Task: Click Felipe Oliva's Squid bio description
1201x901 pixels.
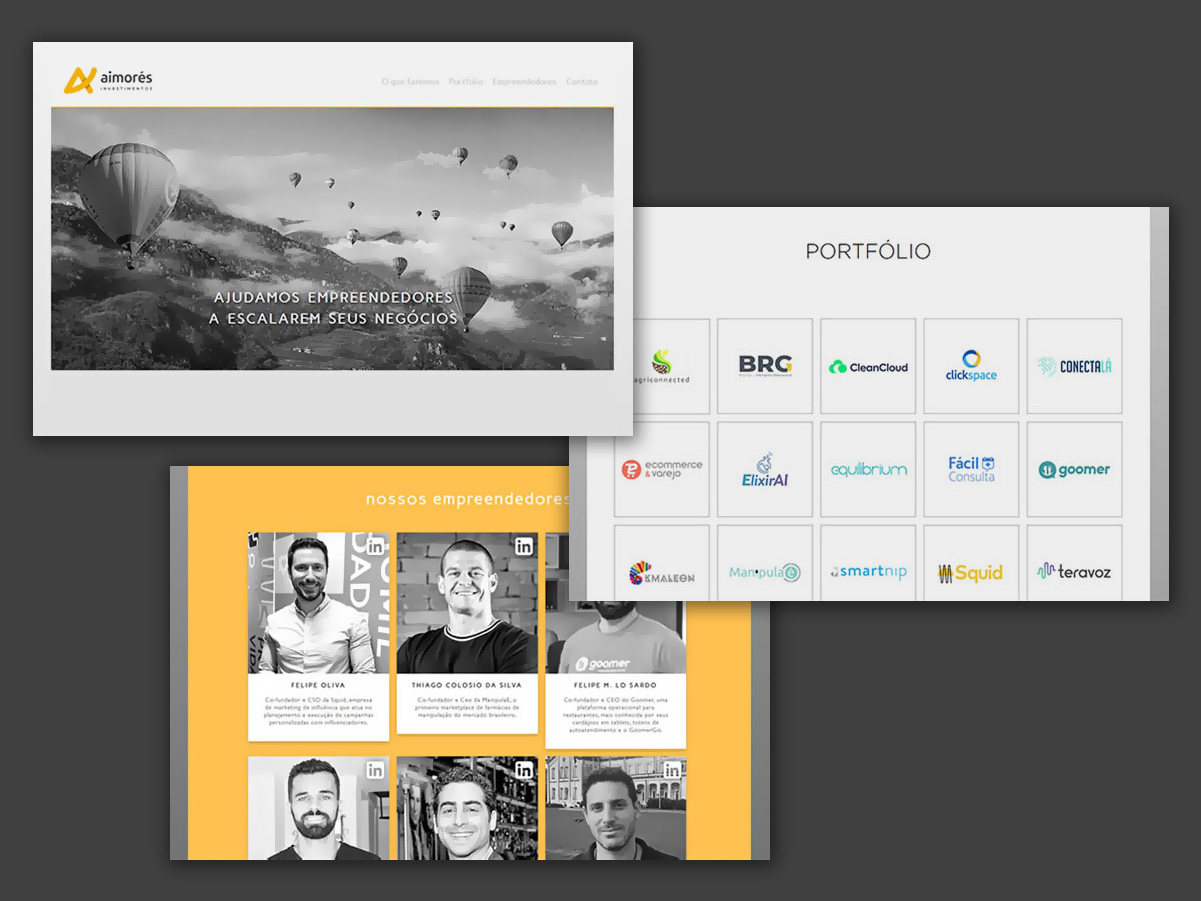Action: click(318, 711)
